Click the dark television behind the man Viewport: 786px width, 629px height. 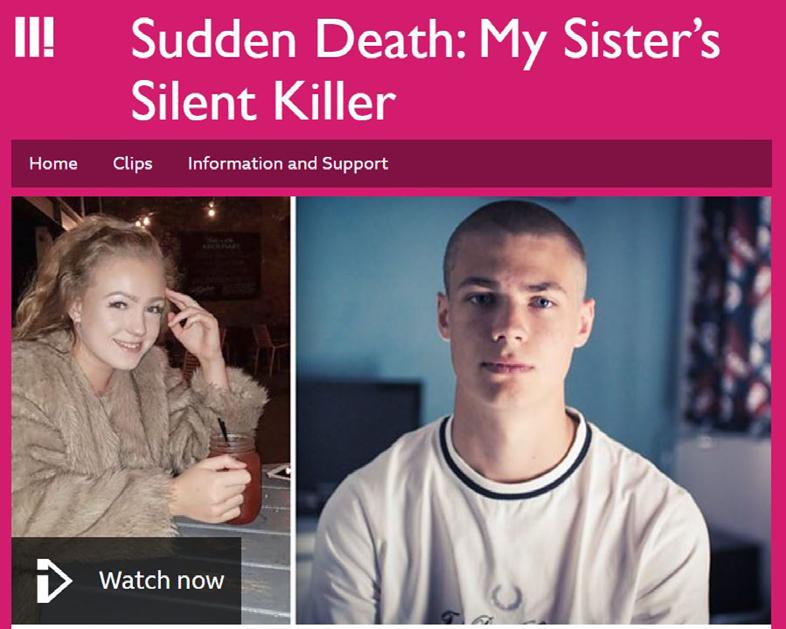(360, 436)
